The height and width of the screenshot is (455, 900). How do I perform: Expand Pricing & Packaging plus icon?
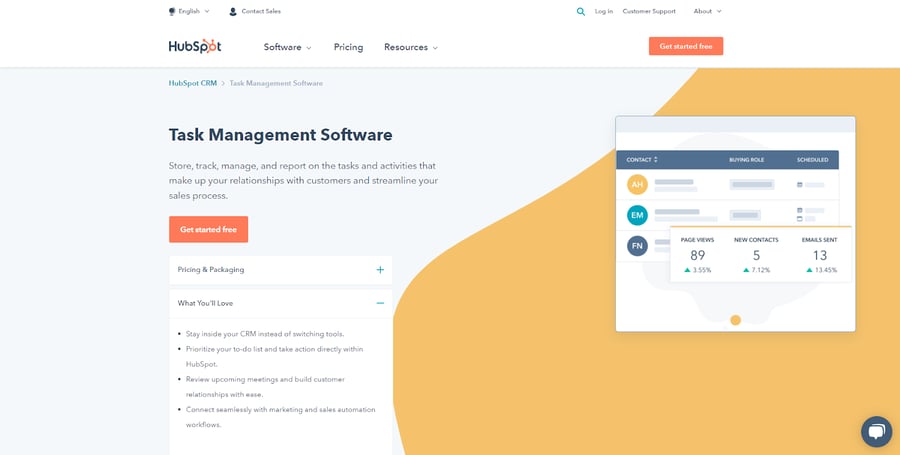tap(380, 270)
